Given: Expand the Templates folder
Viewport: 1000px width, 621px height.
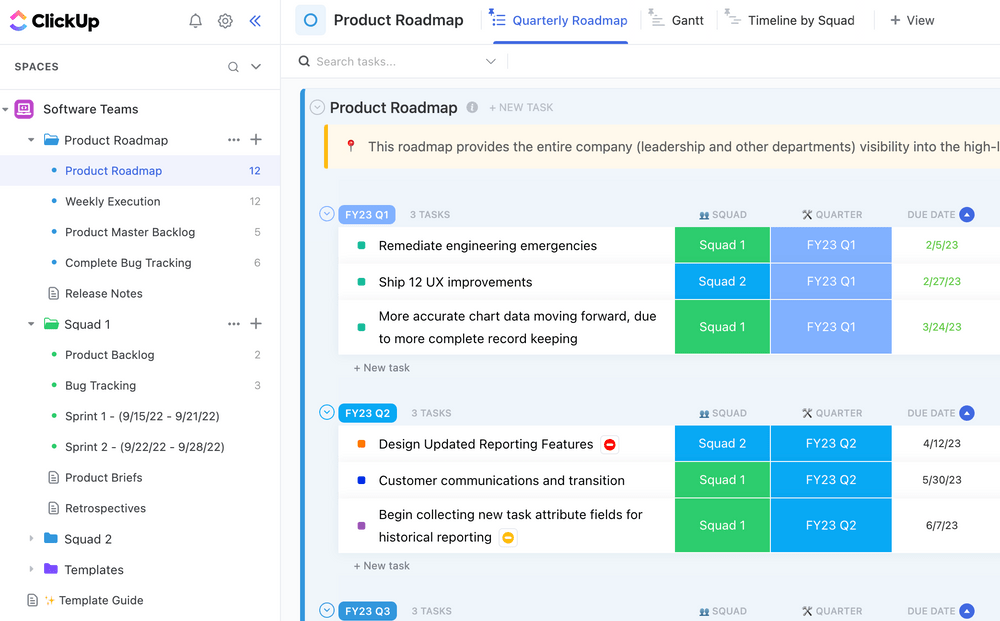Looking at the screenshot, I should click(x=31, y=569).
